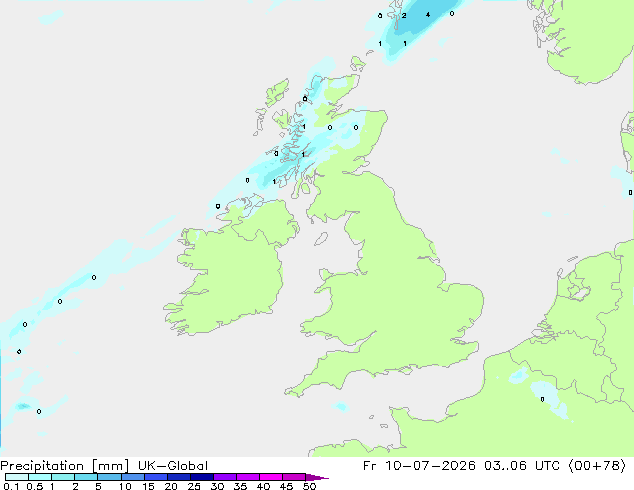The image size is (634, 490).
Task: Click the "UK-Global" model name text
Action: 173,466
